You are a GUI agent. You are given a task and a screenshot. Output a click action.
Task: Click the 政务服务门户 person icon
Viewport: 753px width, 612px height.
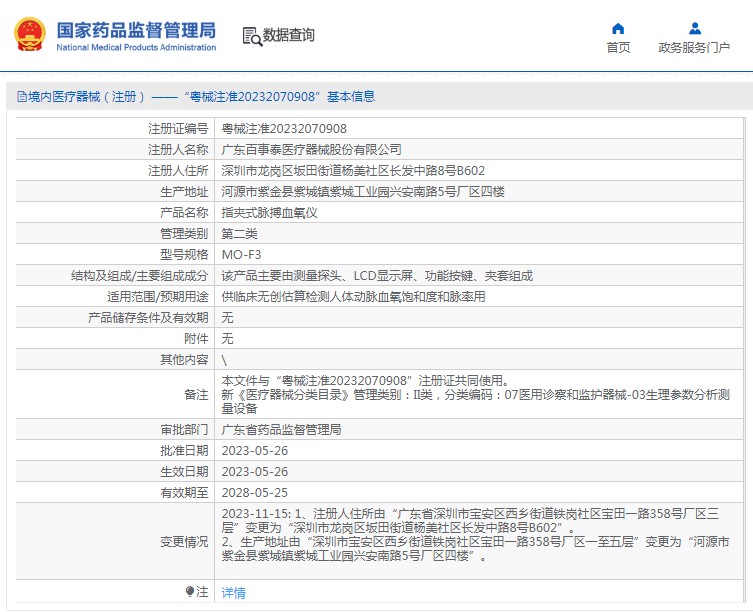(694, 28)
